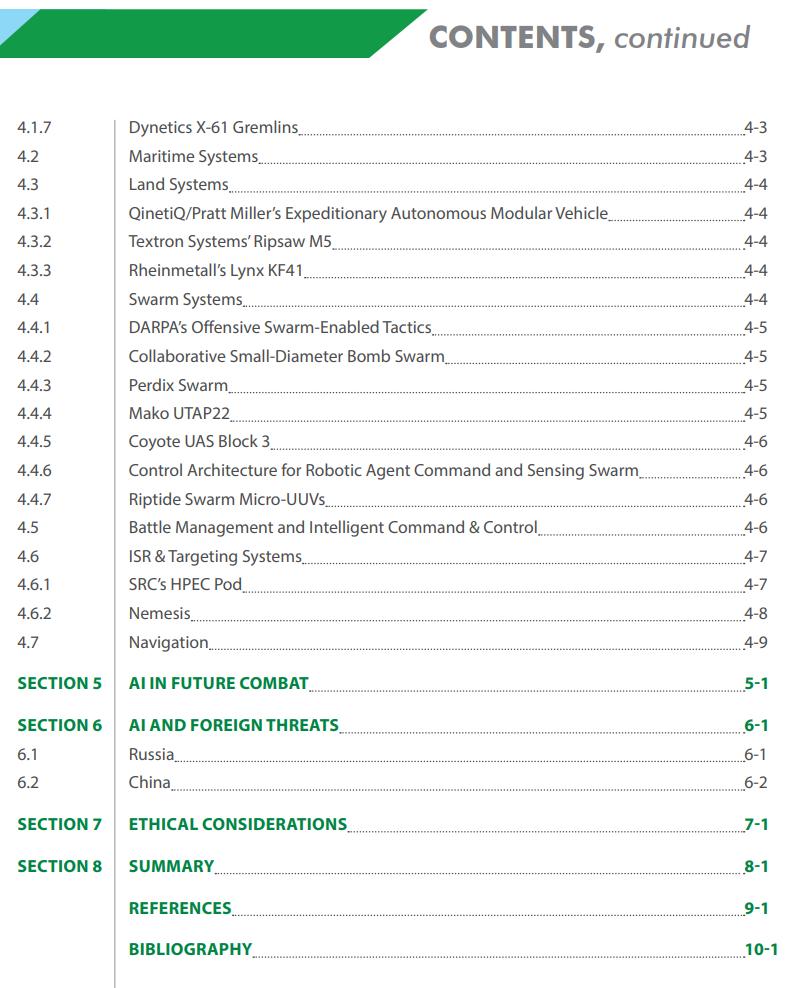Open Battle Management and Intelligent Command entry
791x988 pixels.
tap(333, 527)
